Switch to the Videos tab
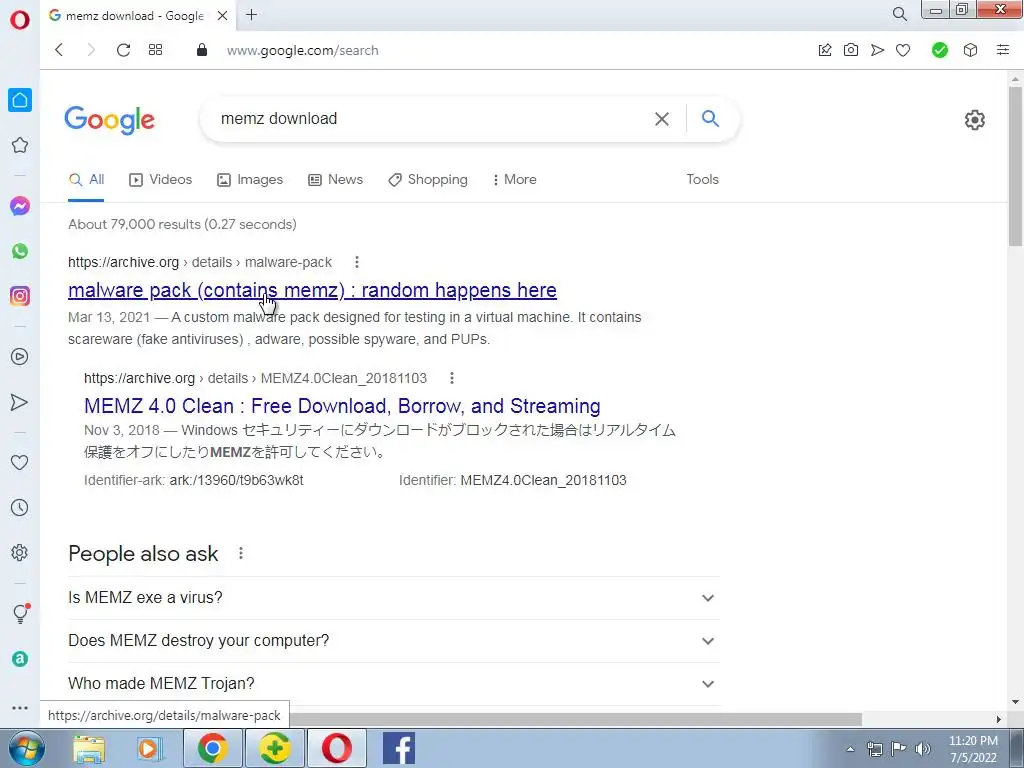This screenshot has height=768, width=1024. coord(161,180)
